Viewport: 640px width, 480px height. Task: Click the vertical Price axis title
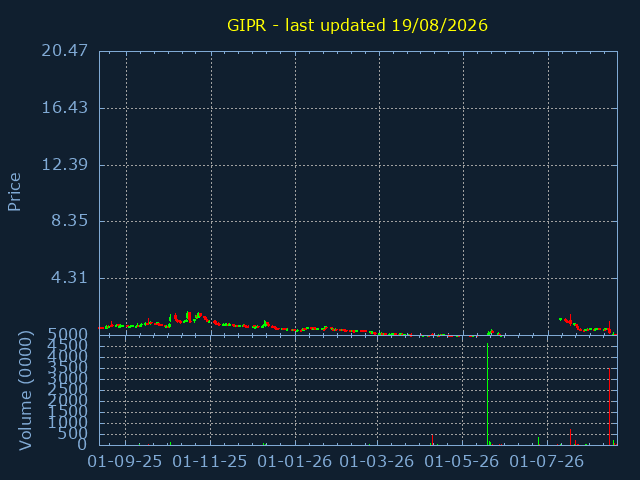[x=14, y=192]
